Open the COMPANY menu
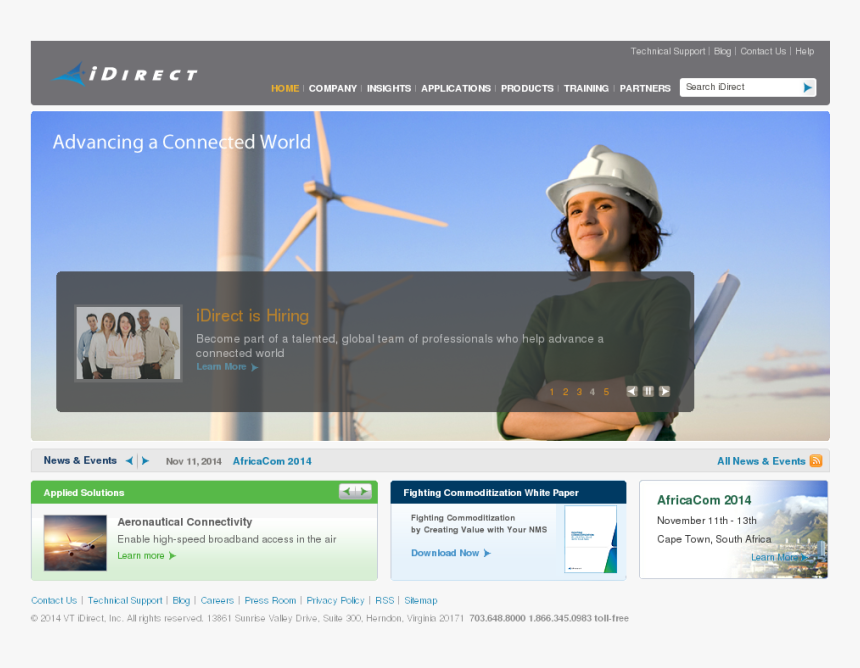 click(x=332, y=88)
